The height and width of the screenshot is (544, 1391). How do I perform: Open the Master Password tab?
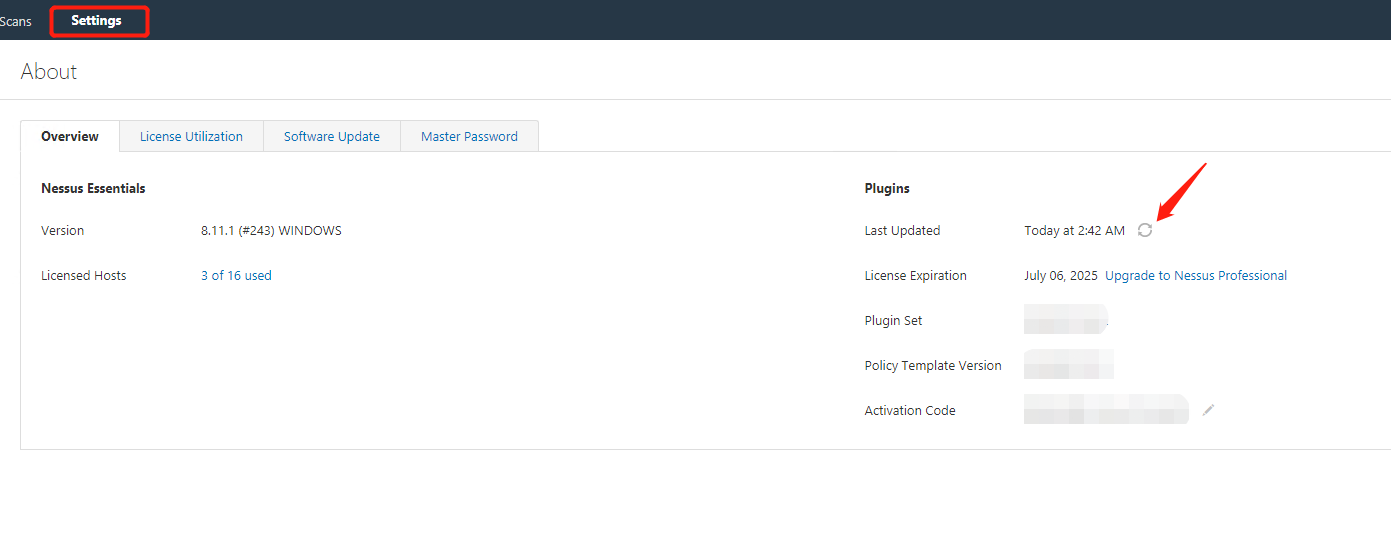[x=469, y=136]
